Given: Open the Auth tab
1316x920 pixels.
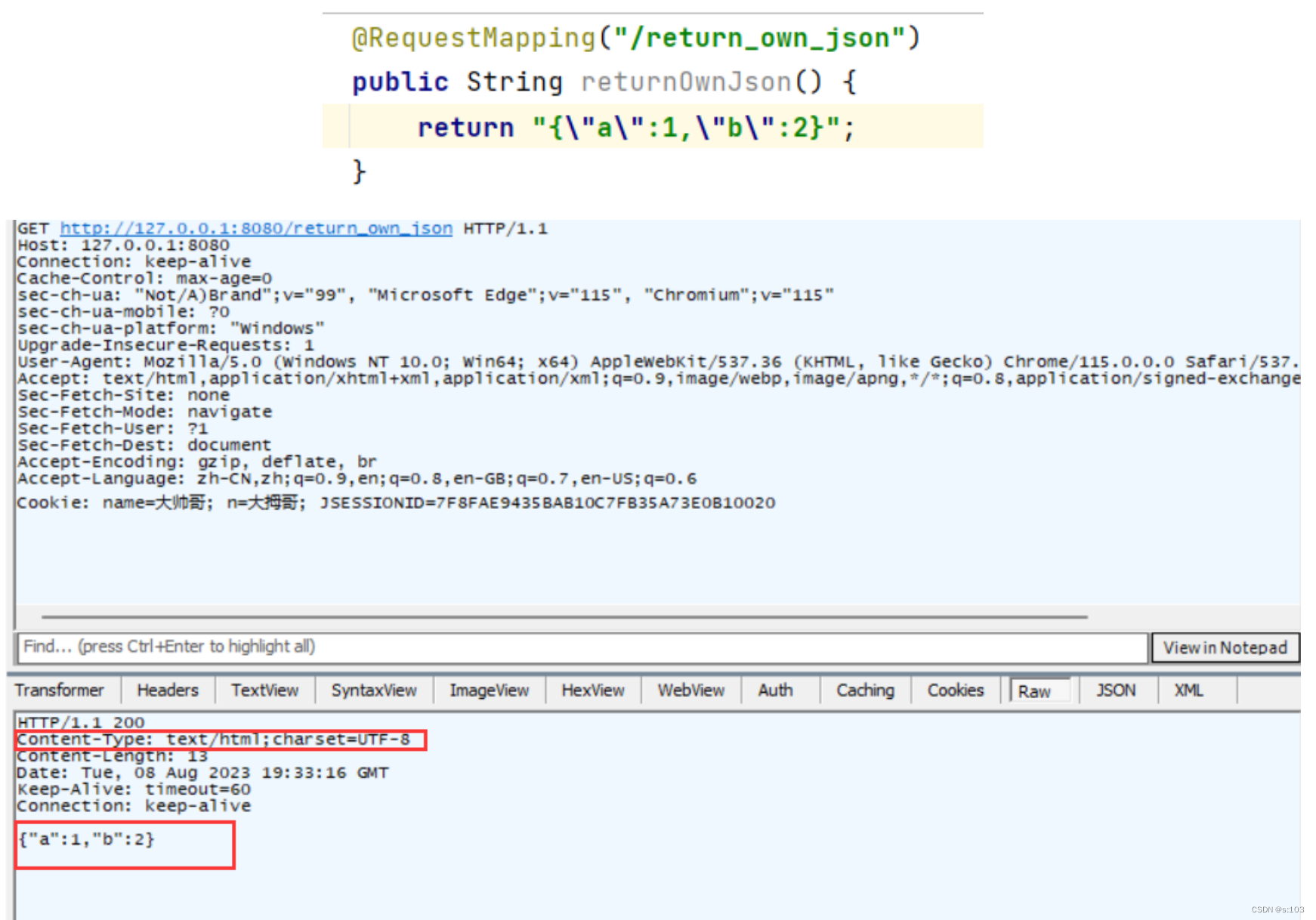Looking at the screenshot, I should (775, 690).
